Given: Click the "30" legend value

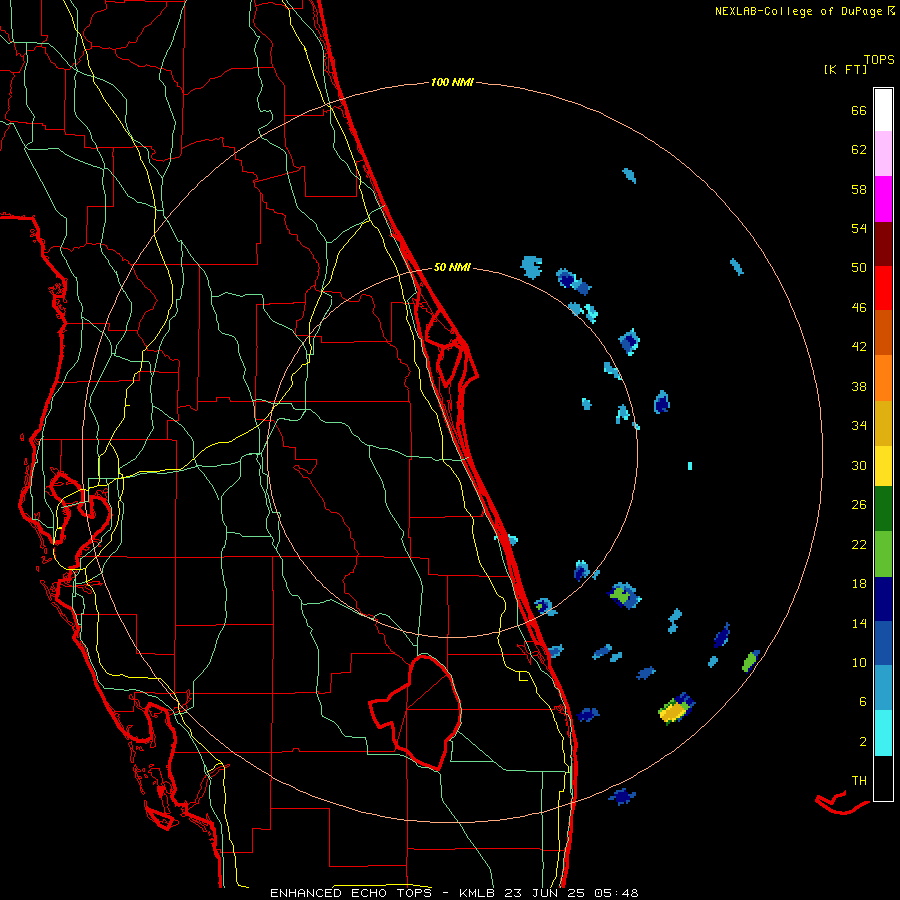Looking at the screenshot, I should pos(859,465).
